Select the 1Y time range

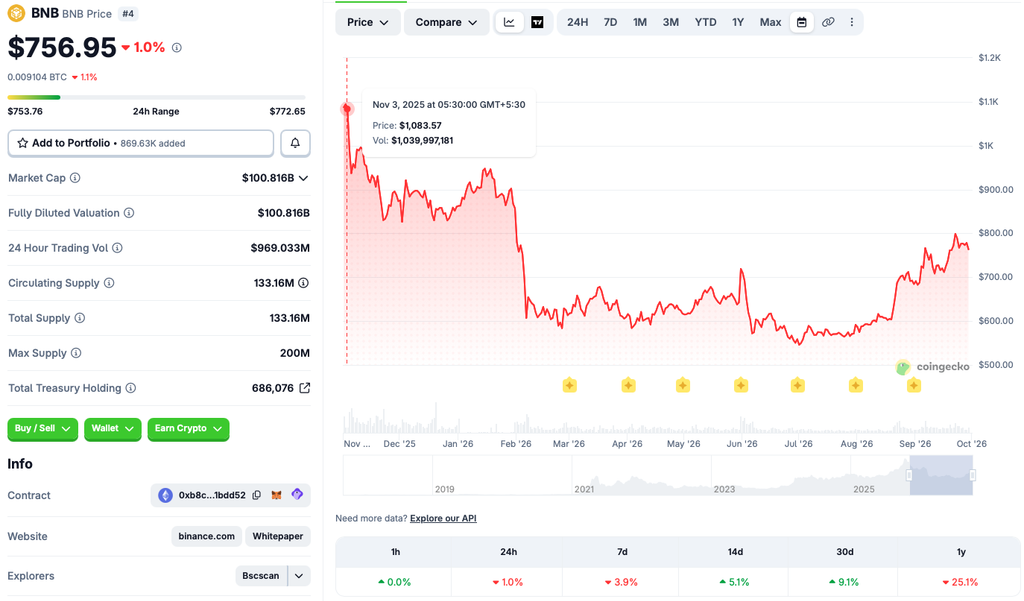tap(738, 22)
